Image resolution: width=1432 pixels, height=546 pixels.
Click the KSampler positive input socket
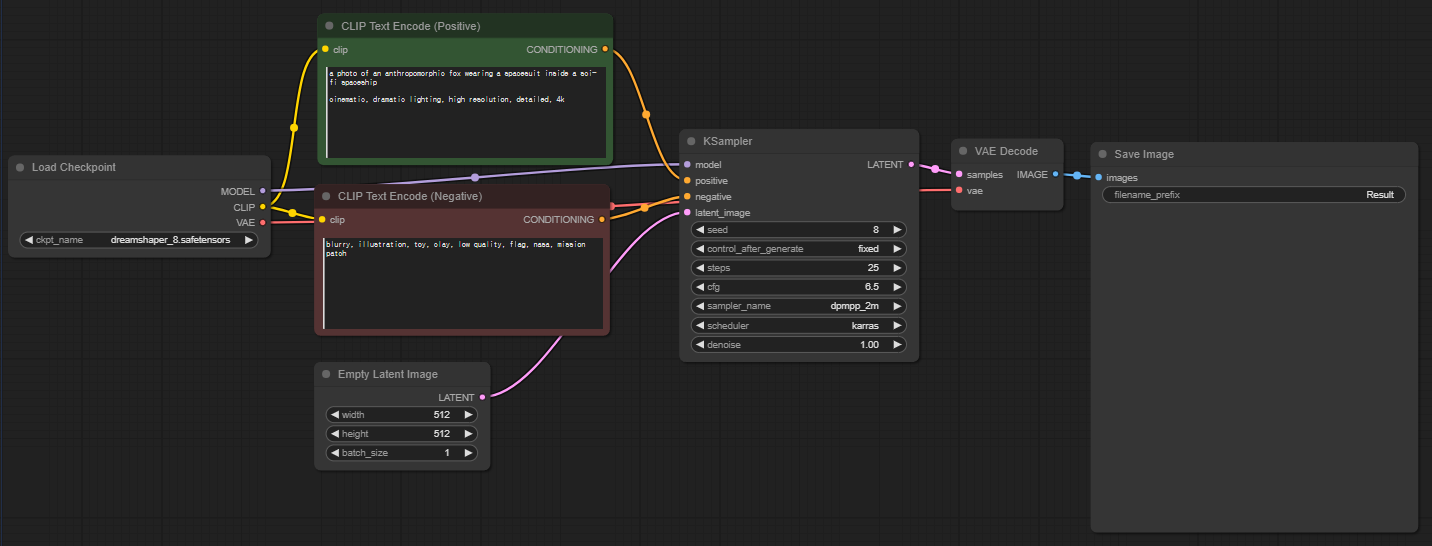click(x=687, y=180)
